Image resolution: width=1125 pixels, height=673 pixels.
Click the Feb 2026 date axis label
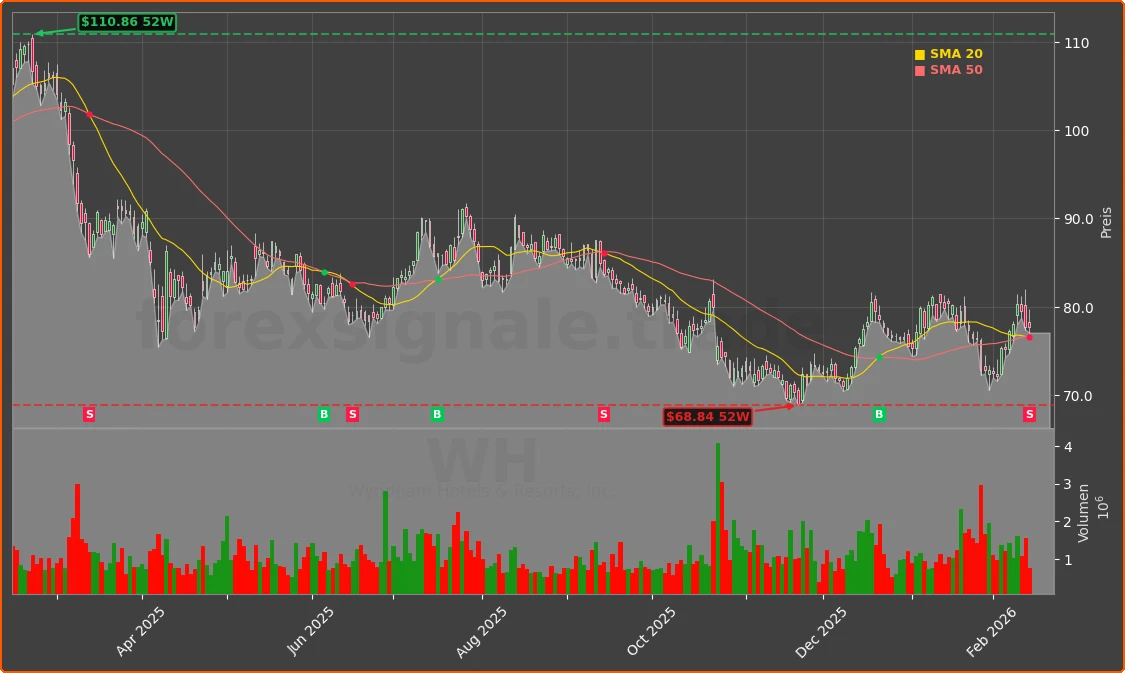(x=990, y=628)
